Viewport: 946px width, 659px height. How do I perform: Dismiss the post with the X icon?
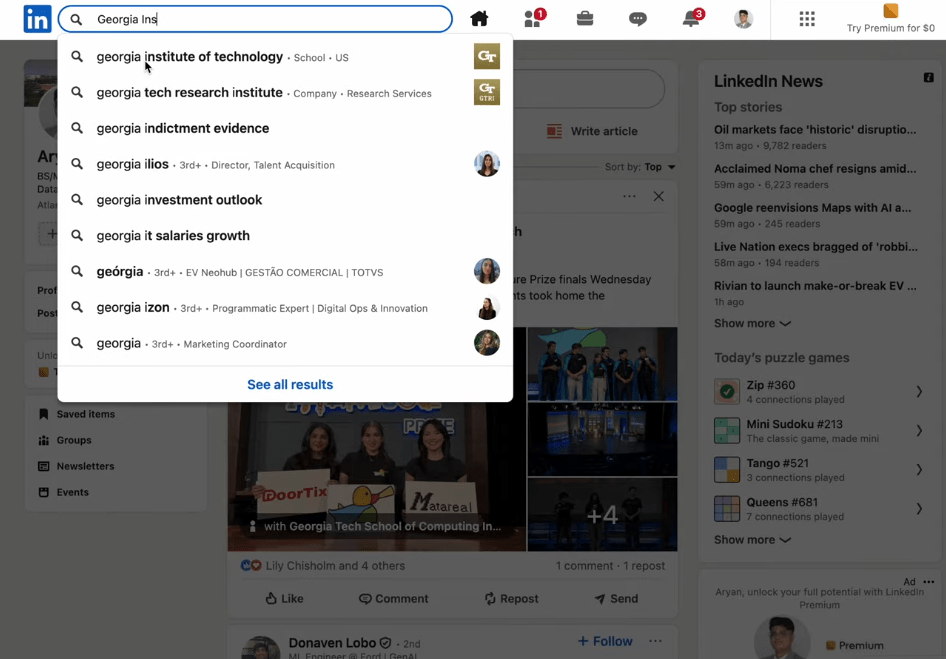[659, 196]
